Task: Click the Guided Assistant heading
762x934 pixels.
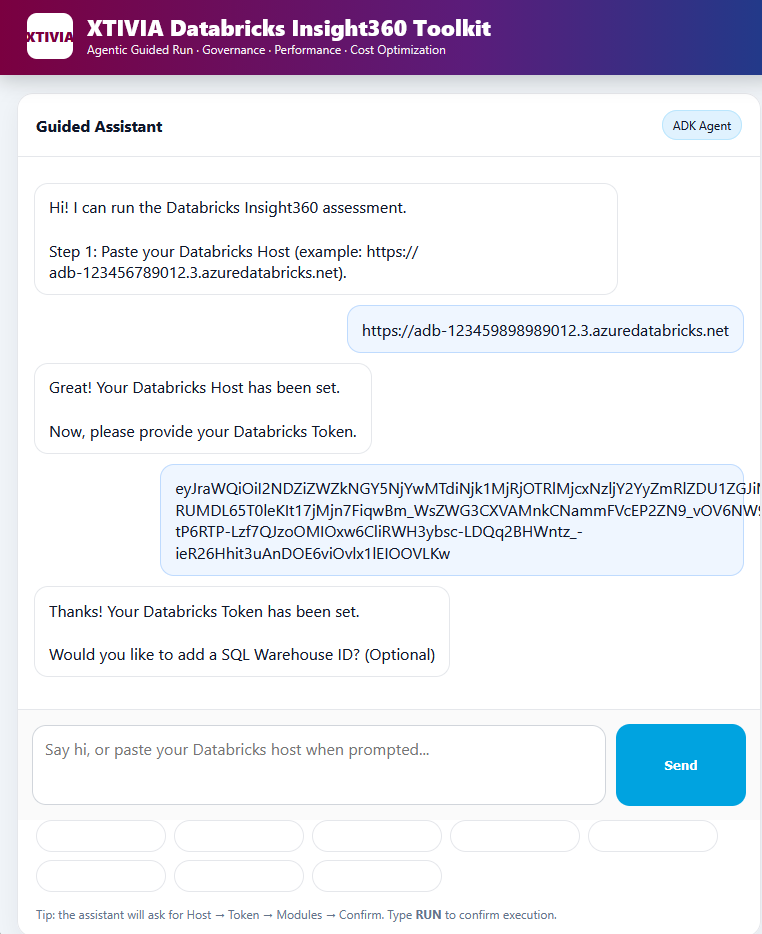Action: [99, 127]
